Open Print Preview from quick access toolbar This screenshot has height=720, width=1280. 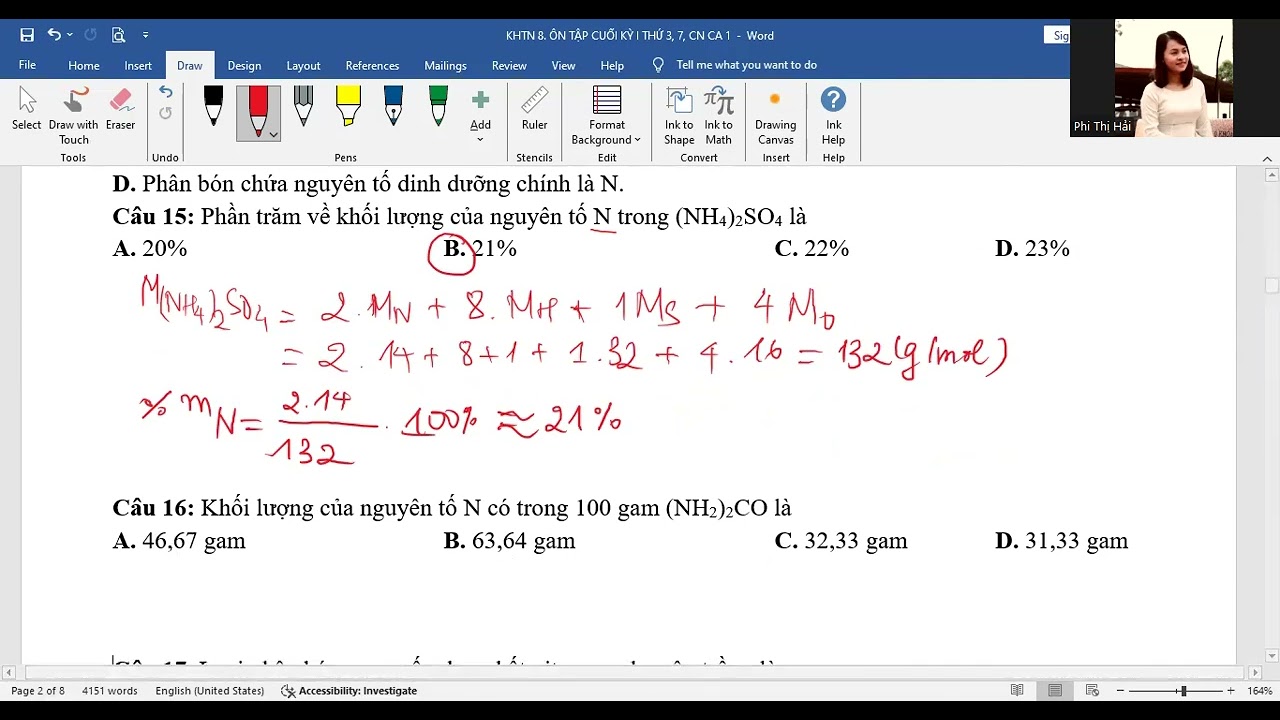(118, 35)
